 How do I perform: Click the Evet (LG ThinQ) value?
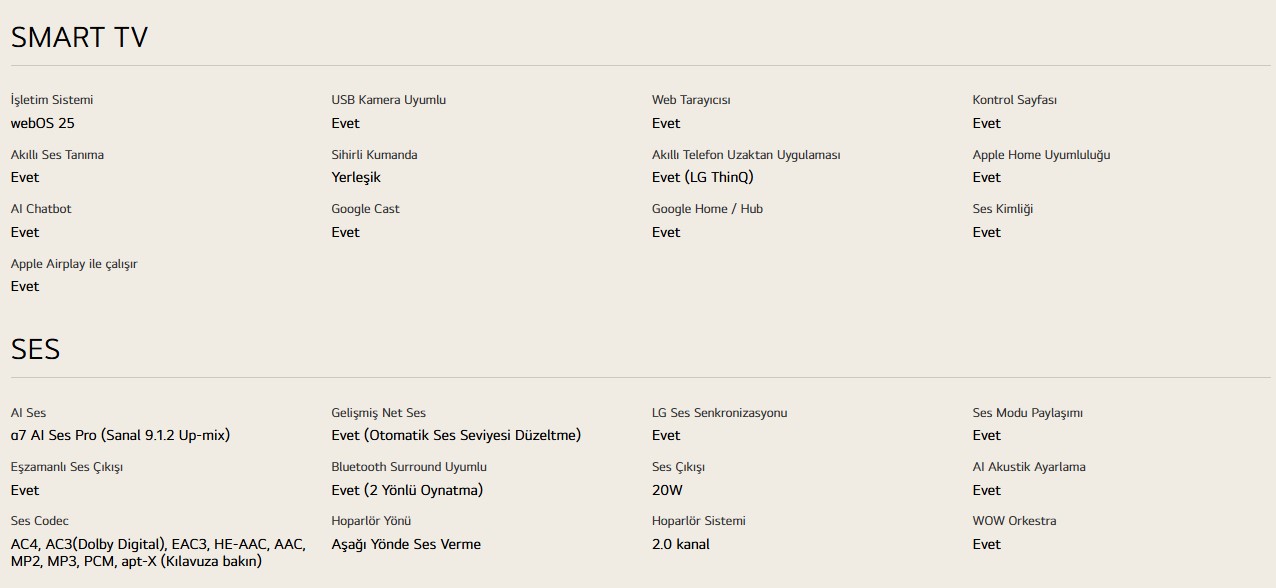click(702, 178)
